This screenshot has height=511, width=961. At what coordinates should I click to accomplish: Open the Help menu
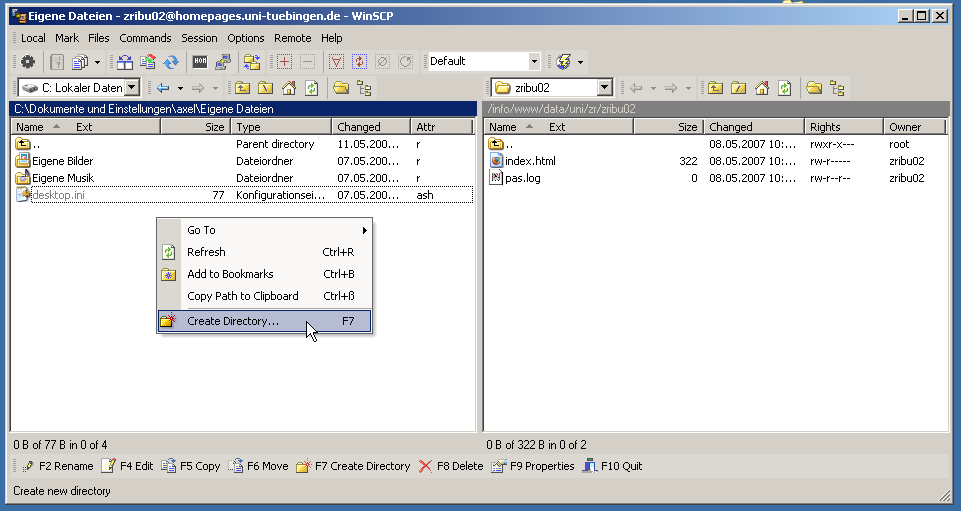(x=332, y=38)
